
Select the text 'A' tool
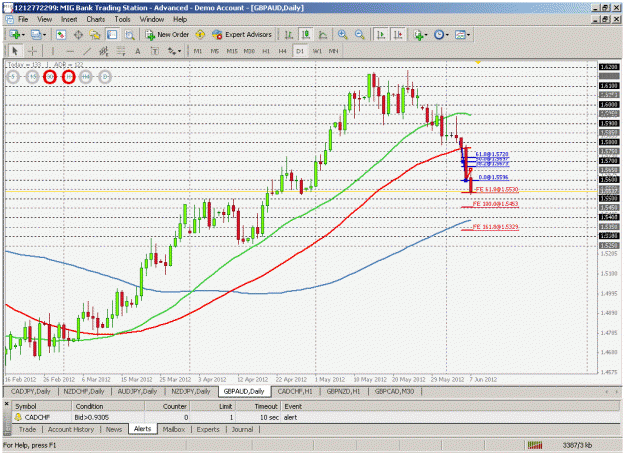138,51
